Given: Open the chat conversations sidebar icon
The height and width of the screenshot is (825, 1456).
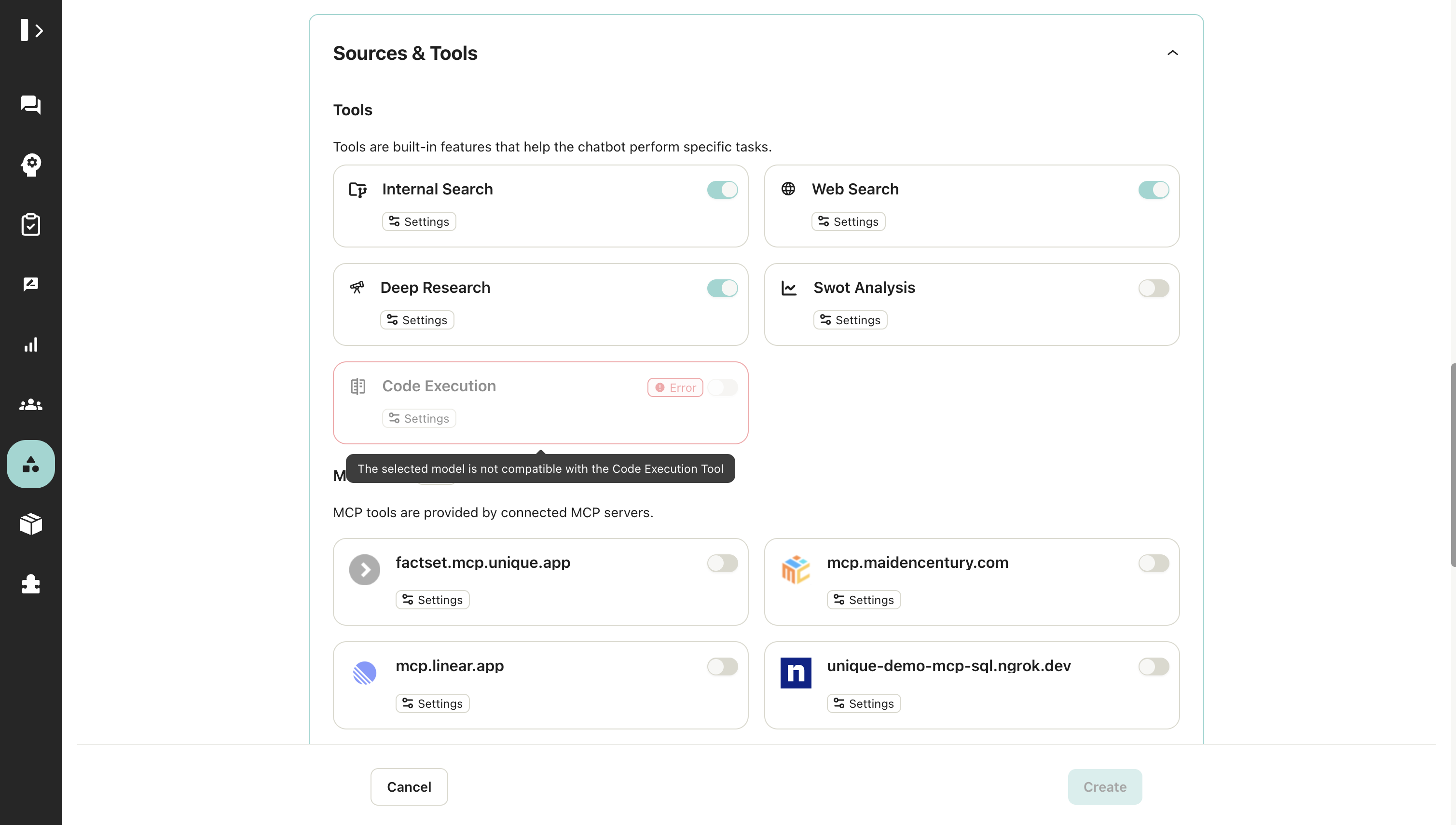Looking at the screenshot, I should pyautogui.click(x=30, y=104).
